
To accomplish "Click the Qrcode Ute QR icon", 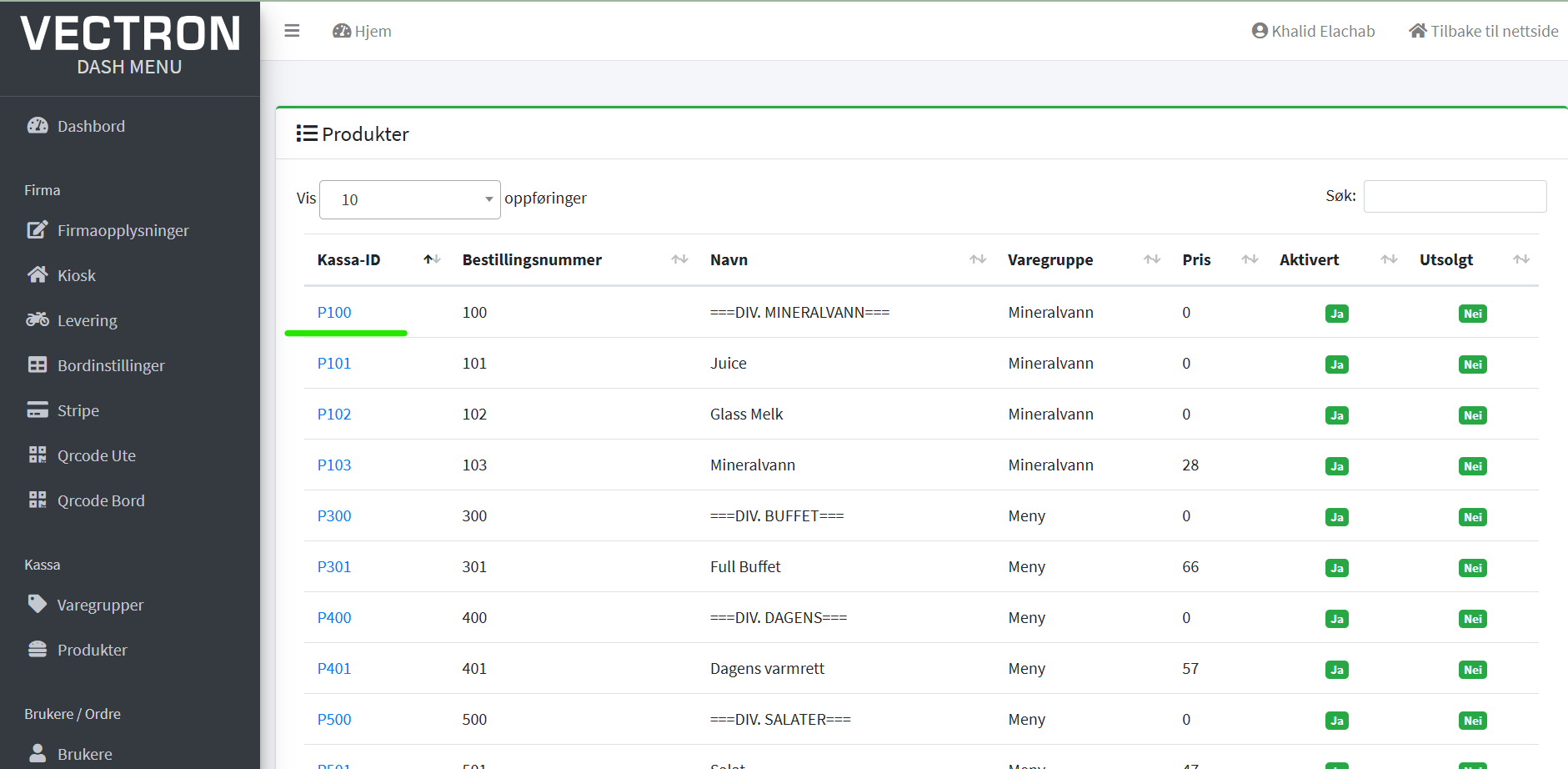I will (38, 455).
